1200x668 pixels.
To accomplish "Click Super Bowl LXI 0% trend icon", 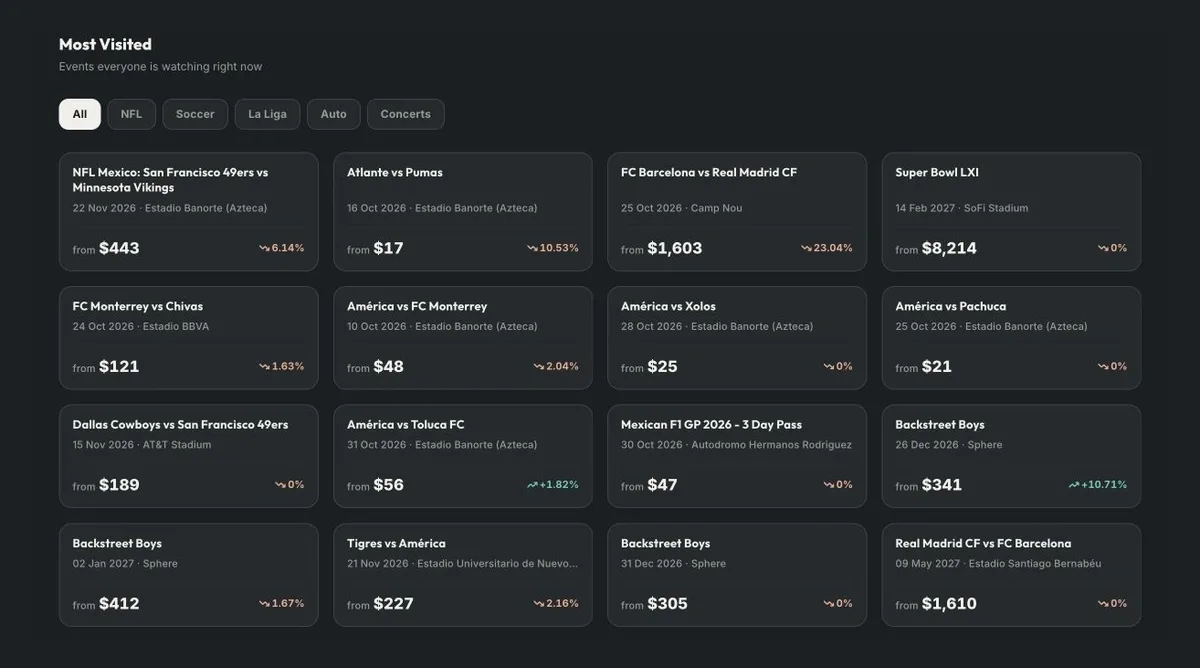I will [x=1103, y=248].
